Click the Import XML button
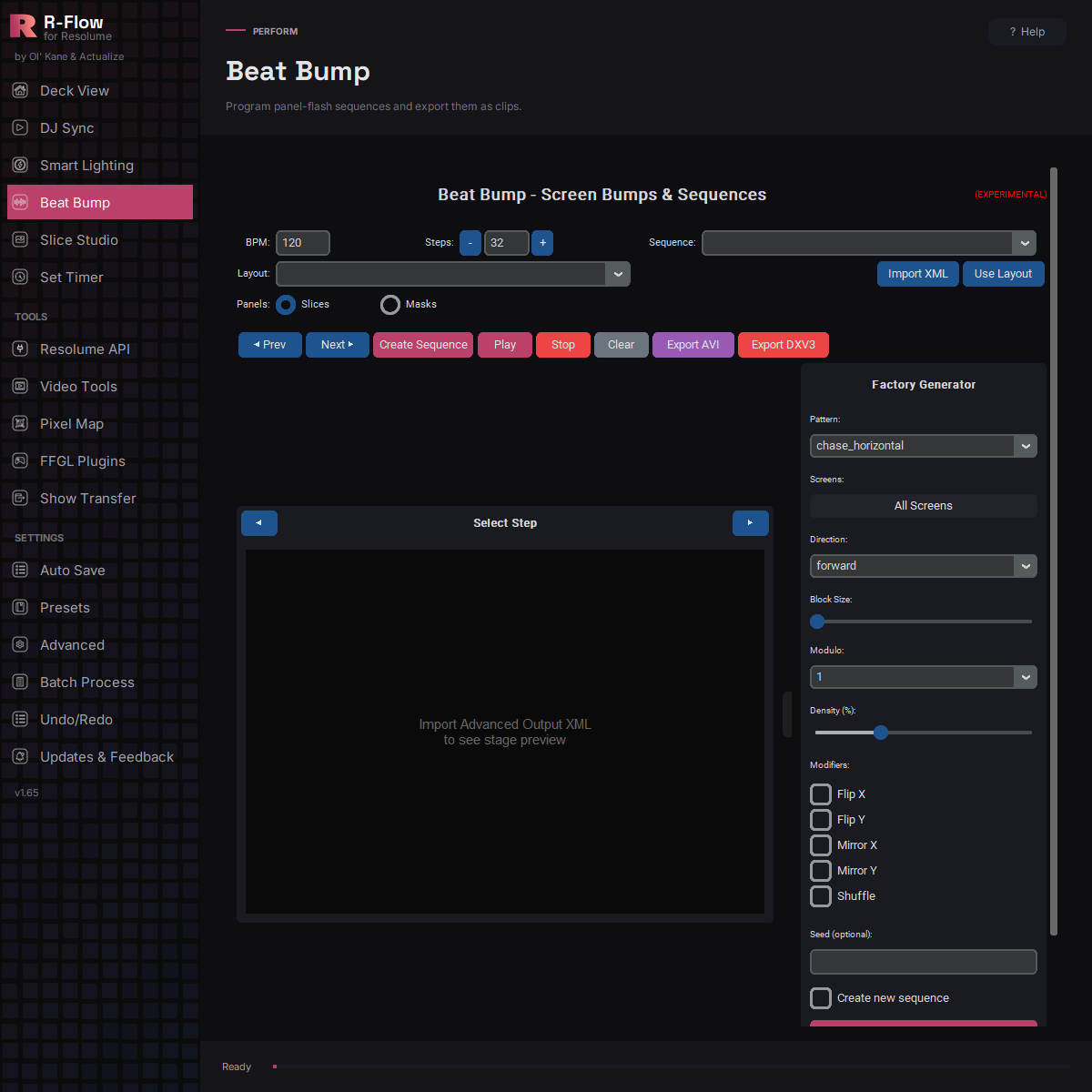The width and height of the screenshot is (1092, 1092). point(917,274)
